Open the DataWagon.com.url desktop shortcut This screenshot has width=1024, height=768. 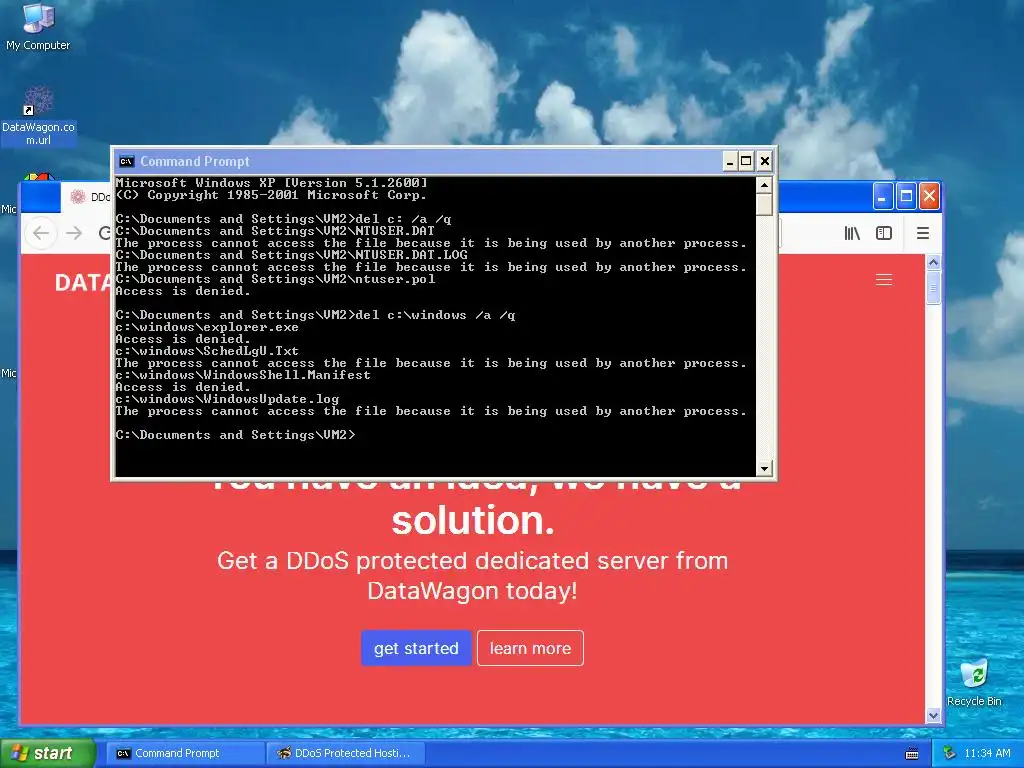coord(38,116)
